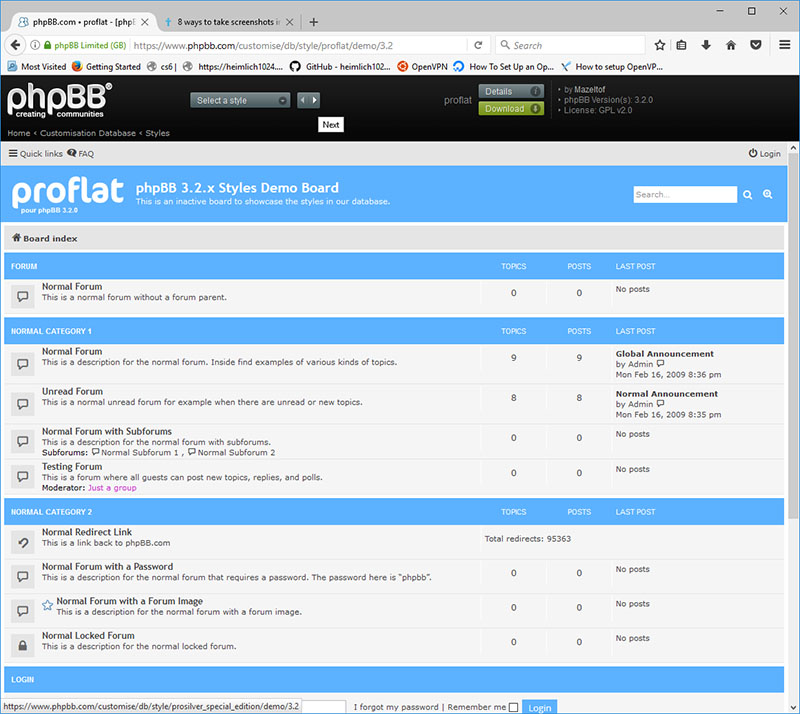
Task: Reload the page with the refresh icon
Action: (478, 45)
